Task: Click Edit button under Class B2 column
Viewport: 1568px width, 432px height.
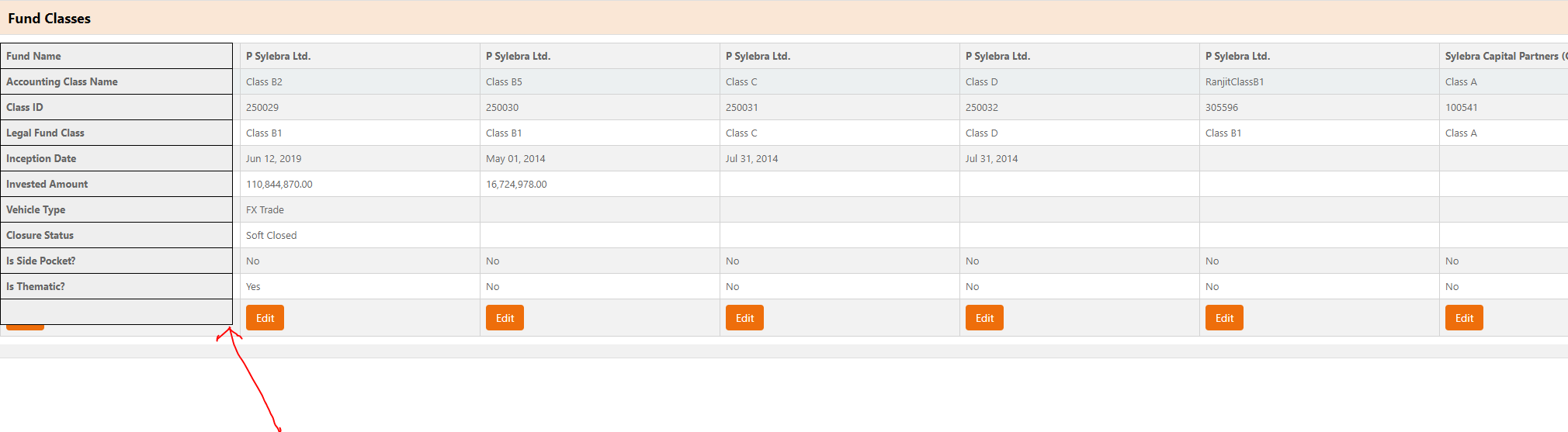Action: click(265, 318)
